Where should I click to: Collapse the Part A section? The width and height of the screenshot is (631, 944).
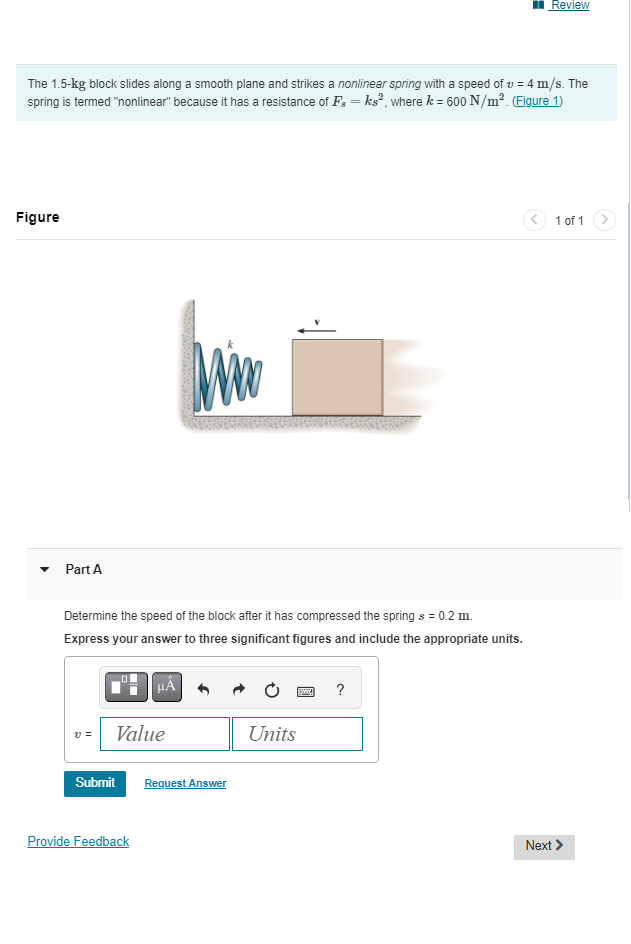pos(44,569)
